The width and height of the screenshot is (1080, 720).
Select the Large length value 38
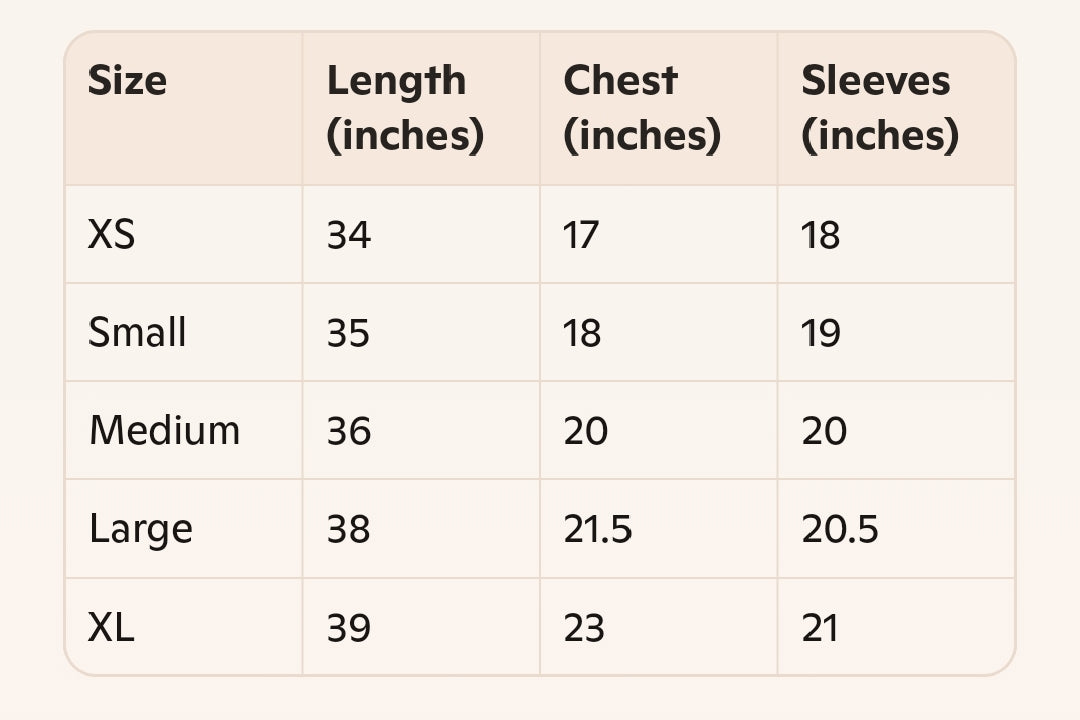(348, 530)
